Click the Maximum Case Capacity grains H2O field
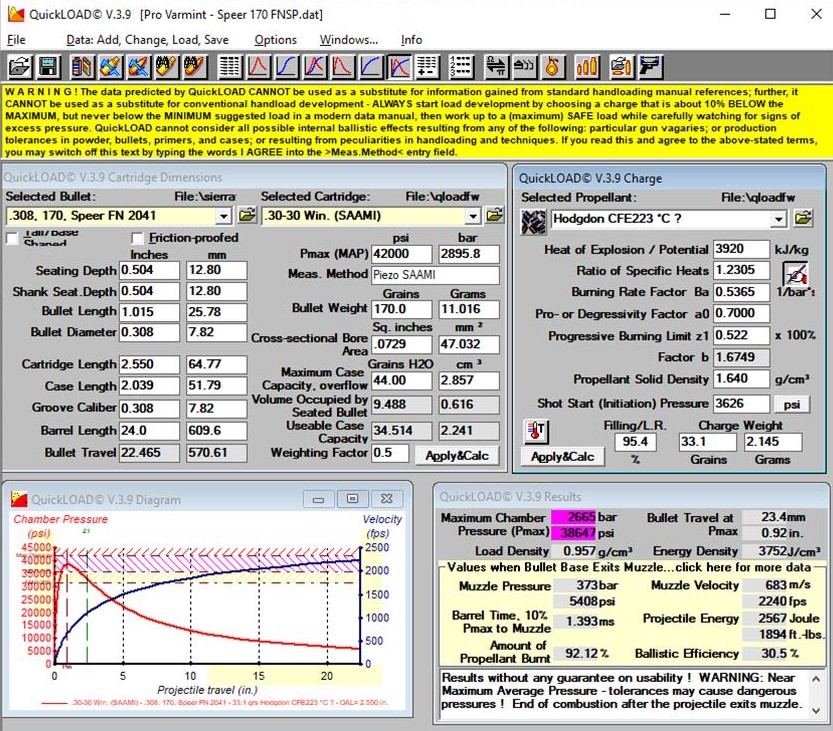The height and width of the screenshot is (731, 833). tap(402, 380)
